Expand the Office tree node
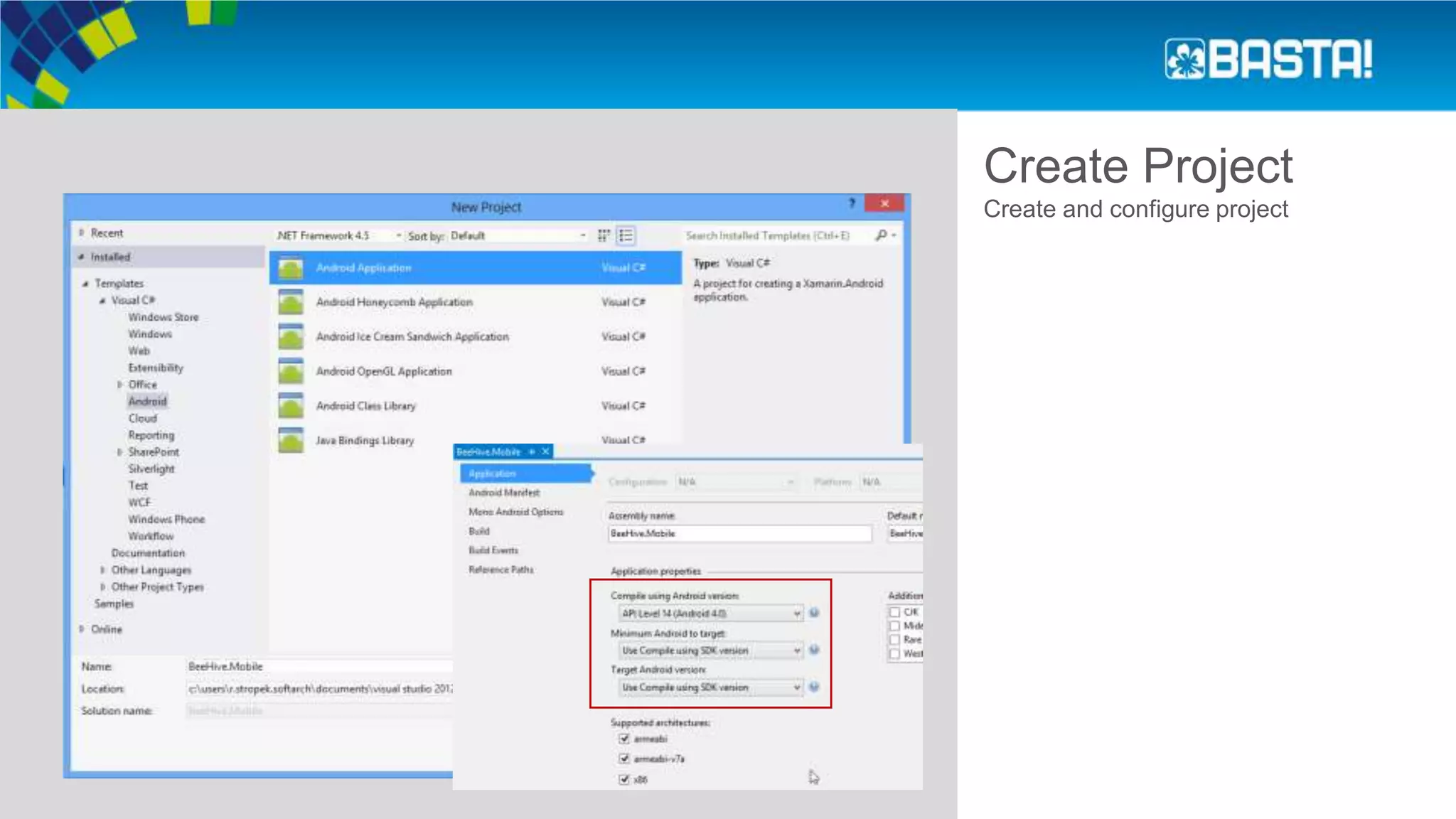Screen dimensions: 1456x819 (x=119, y=385)
